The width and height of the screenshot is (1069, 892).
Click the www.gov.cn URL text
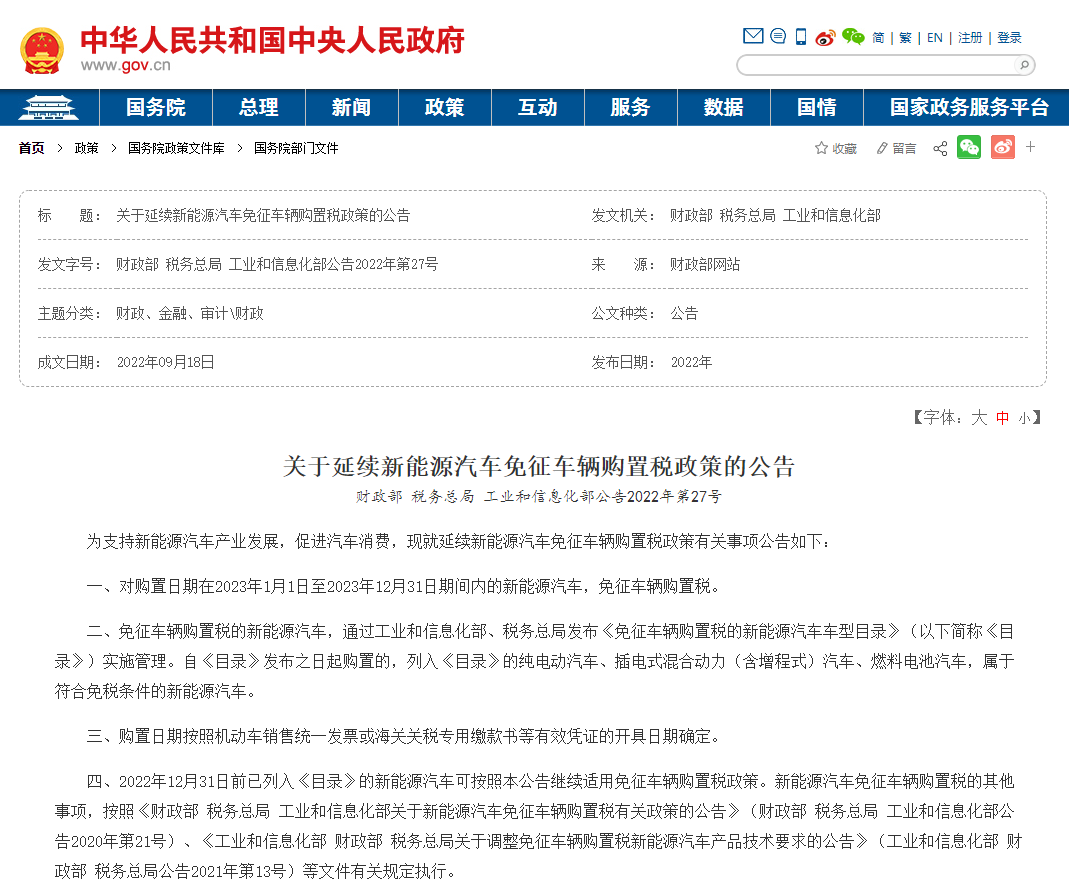[125, 65]
